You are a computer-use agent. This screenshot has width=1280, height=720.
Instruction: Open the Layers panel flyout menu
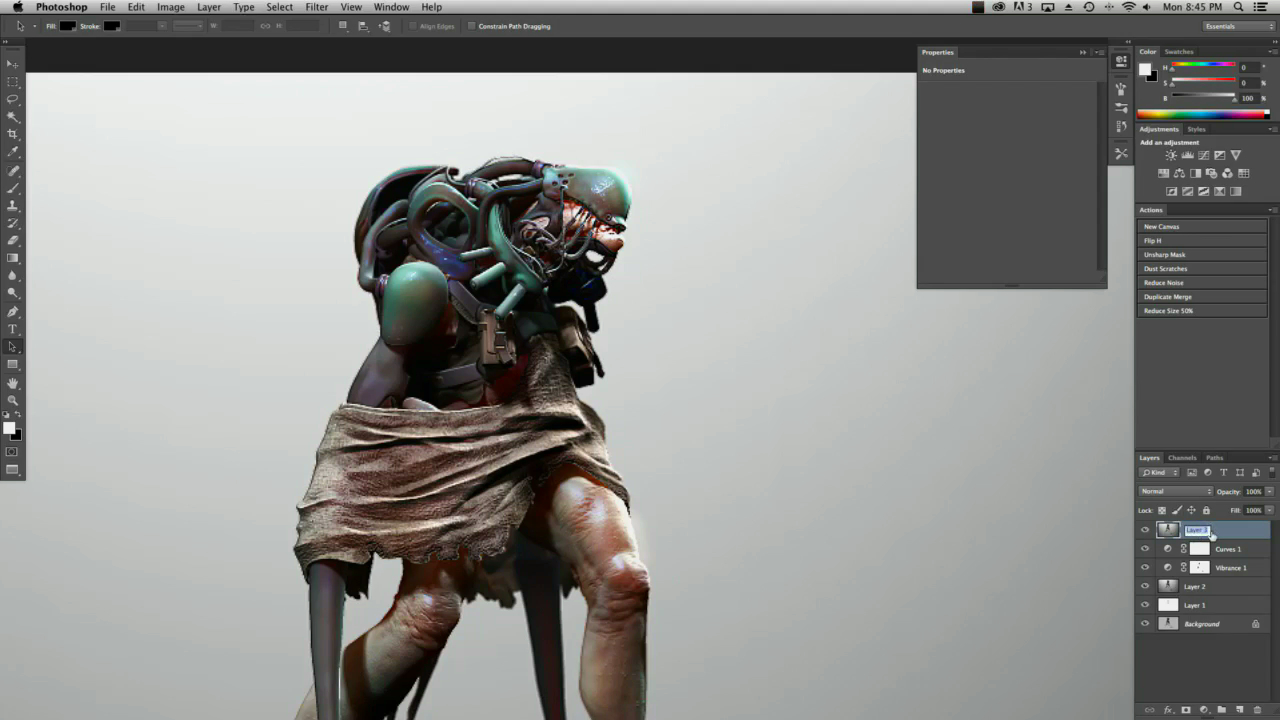(1272, 458)
